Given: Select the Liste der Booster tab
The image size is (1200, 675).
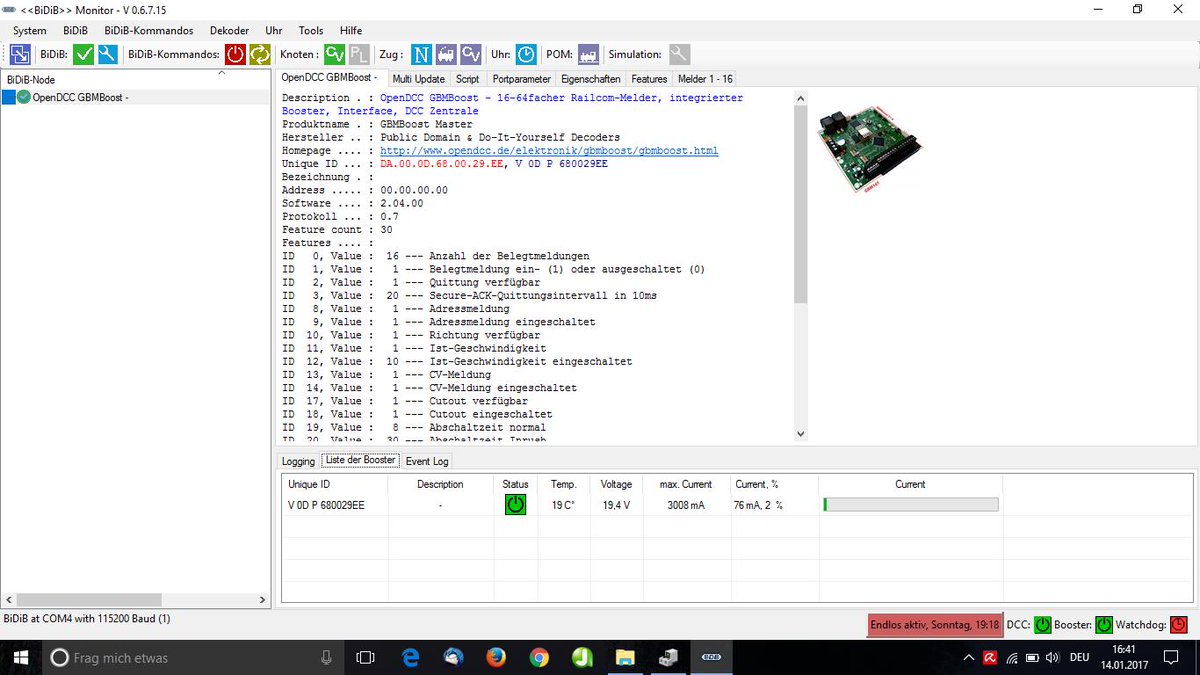Looking at the screenshot, I should tap(361, 460).
